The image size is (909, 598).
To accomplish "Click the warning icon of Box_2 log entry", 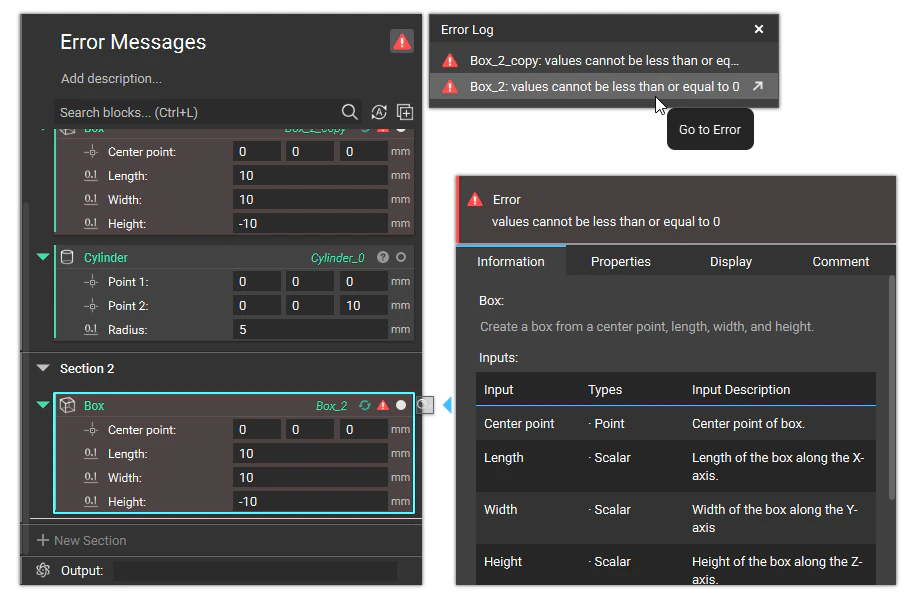I will pyautogui.click(x=450, y=87).
